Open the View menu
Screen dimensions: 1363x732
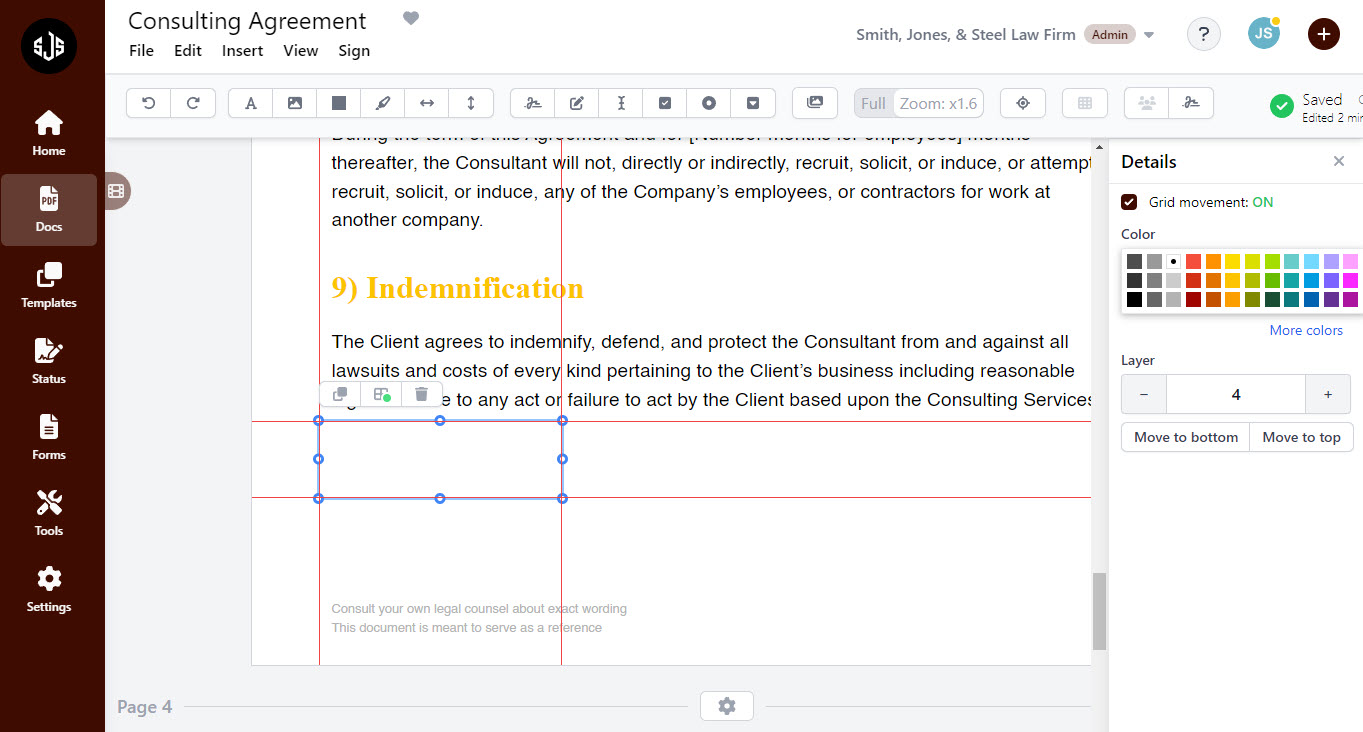pyautogui.click(x=300, y=51)
